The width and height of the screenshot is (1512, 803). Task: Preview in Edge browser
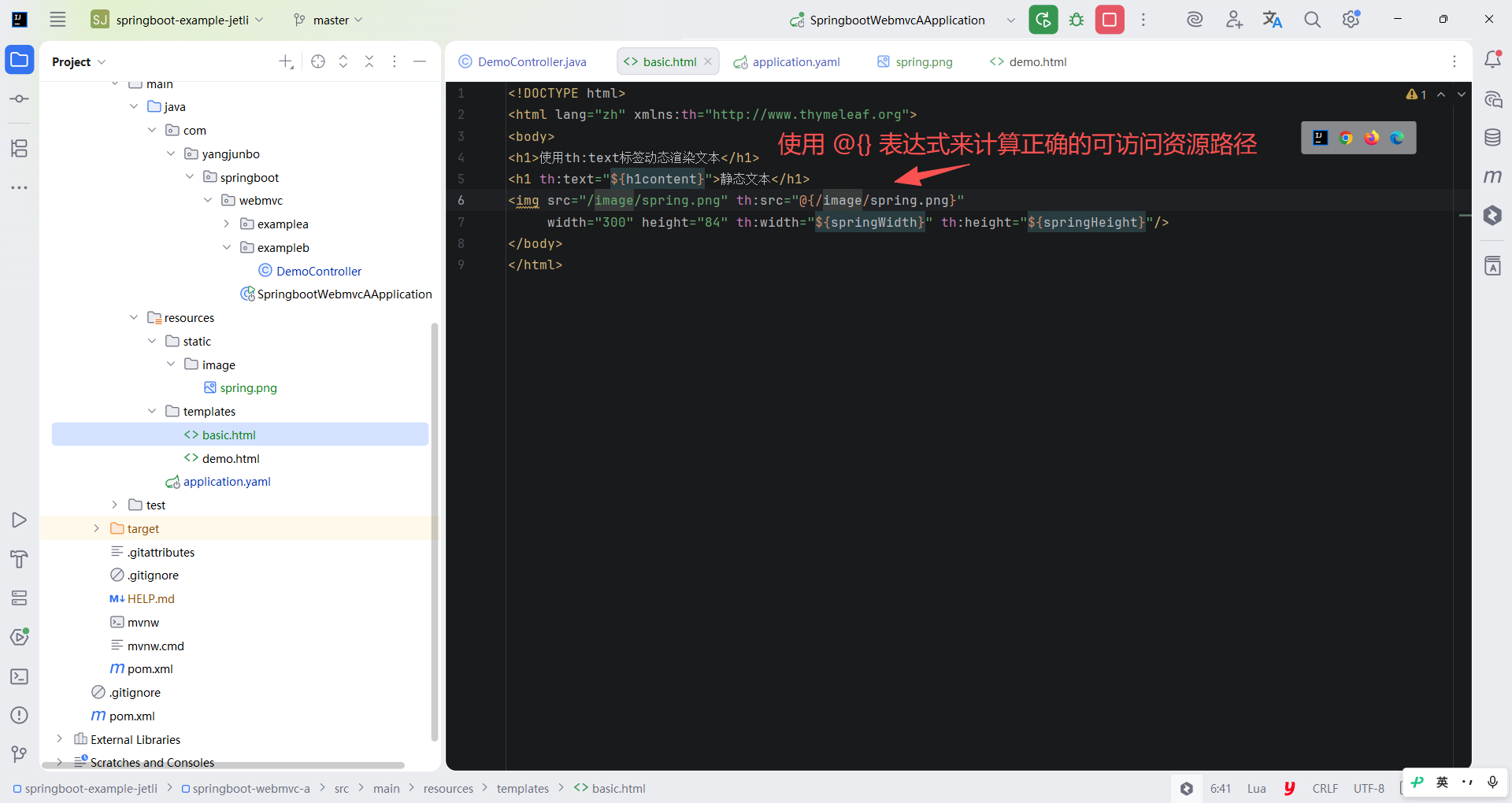pos(1397,138)
